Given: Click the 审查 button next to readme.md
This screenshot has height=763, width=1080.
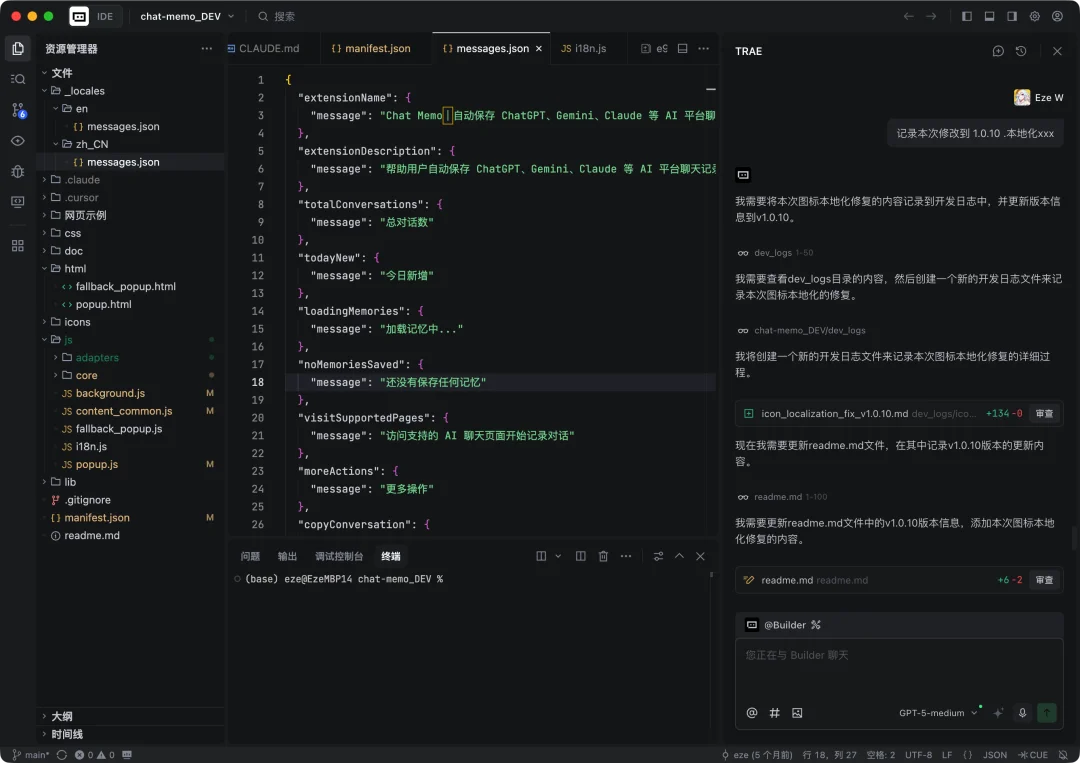Looking at the screenshot, I should point(1043,579).
